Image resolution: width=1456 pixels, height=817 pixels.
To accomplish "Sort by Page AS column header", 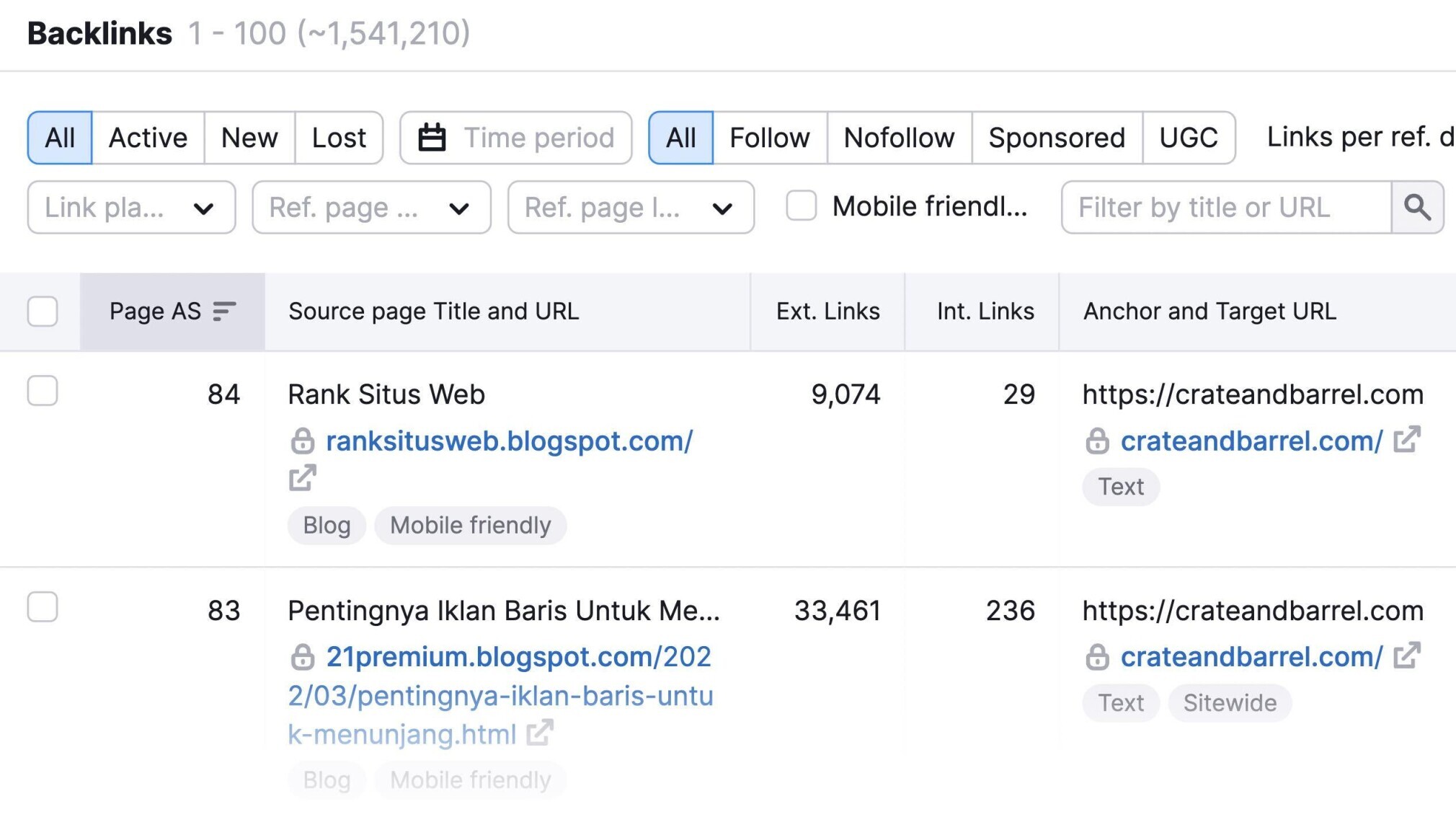I will (x=172, y=312).
